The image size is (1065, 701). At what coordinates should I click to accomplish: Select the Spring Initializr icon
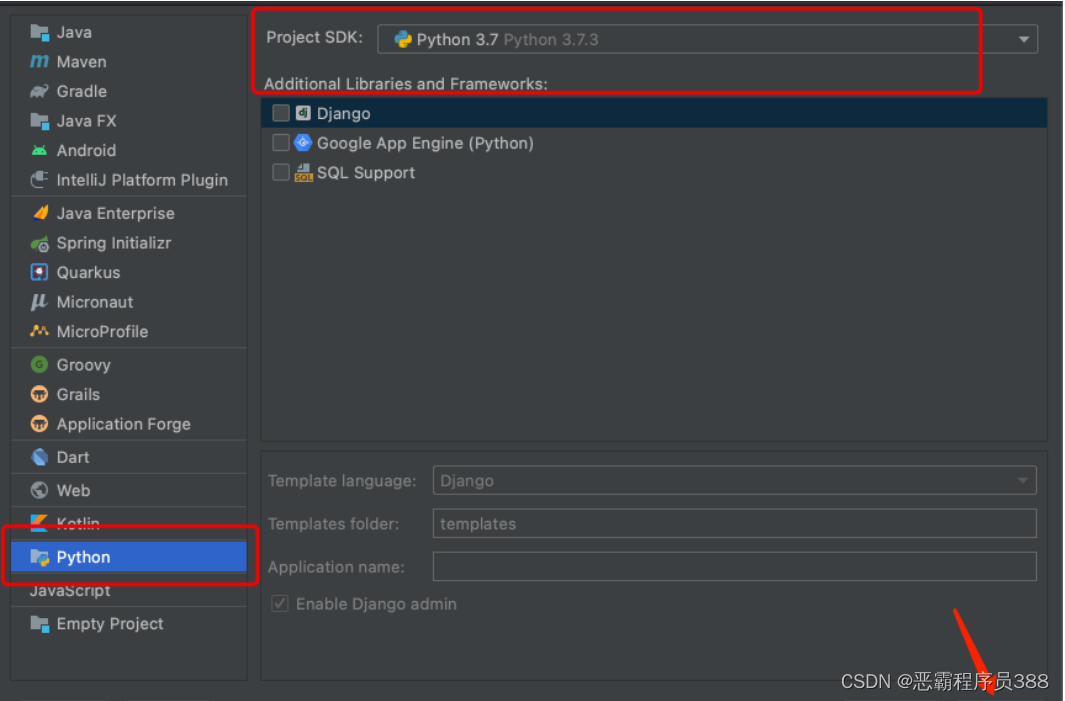click(x=39, y=243)
